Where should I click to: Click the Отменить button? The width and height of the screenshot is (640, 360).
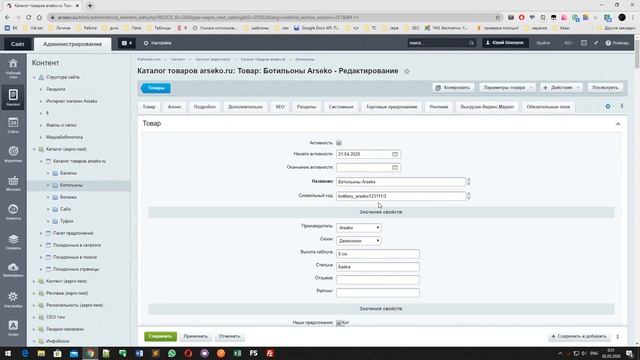click(229, 336)
